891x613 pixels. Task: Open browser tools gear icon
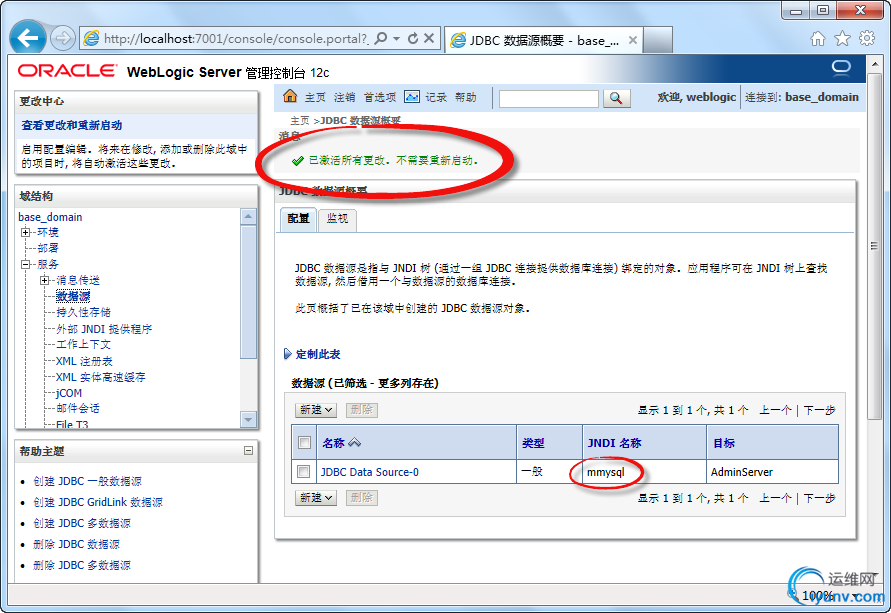click(867, 39)
